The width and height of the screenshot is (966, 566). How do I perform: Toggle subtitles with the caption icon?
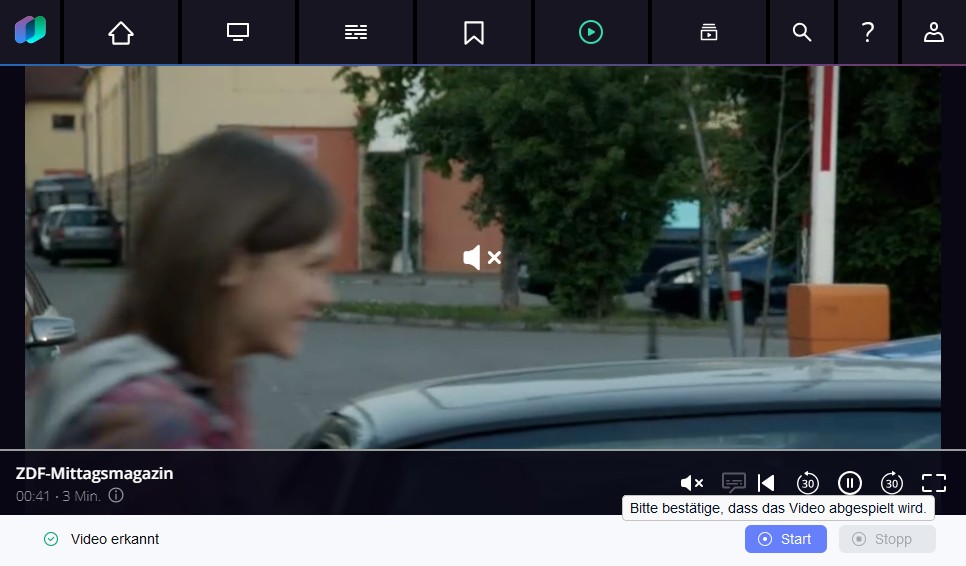[x=733, y=482]
